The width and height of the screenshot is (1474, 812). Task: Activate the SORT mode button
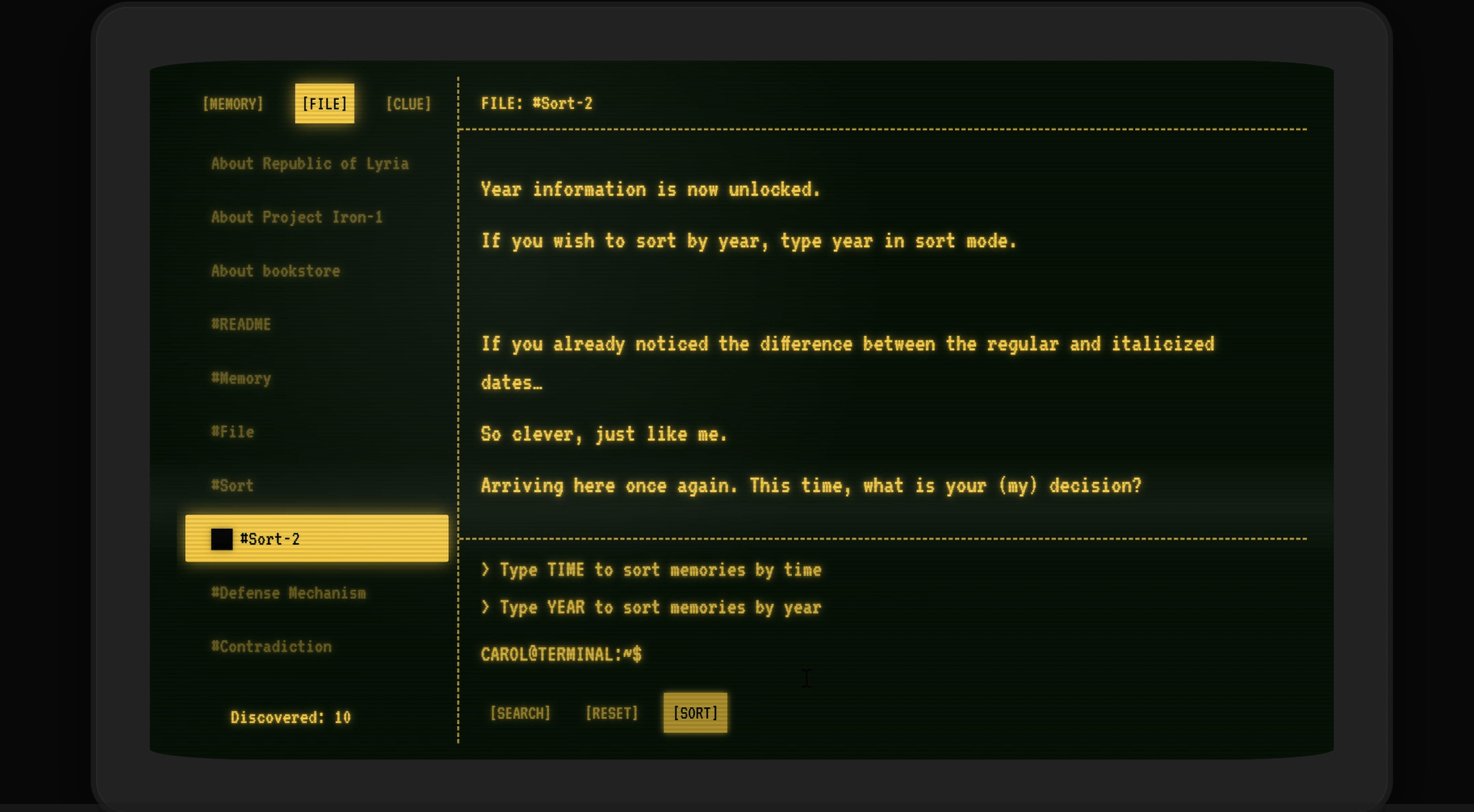coord(695,714)
